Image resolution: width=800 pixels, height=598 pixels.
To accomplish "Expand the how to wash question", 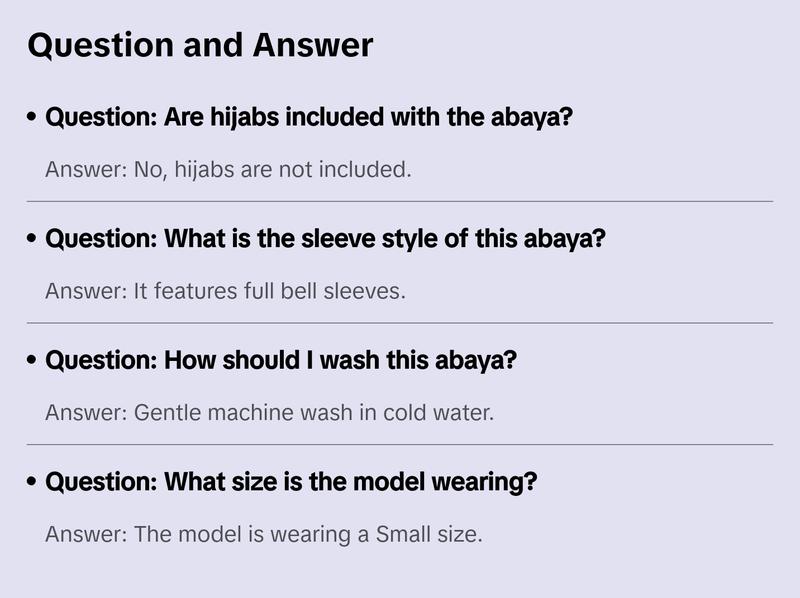I will 281,360.
